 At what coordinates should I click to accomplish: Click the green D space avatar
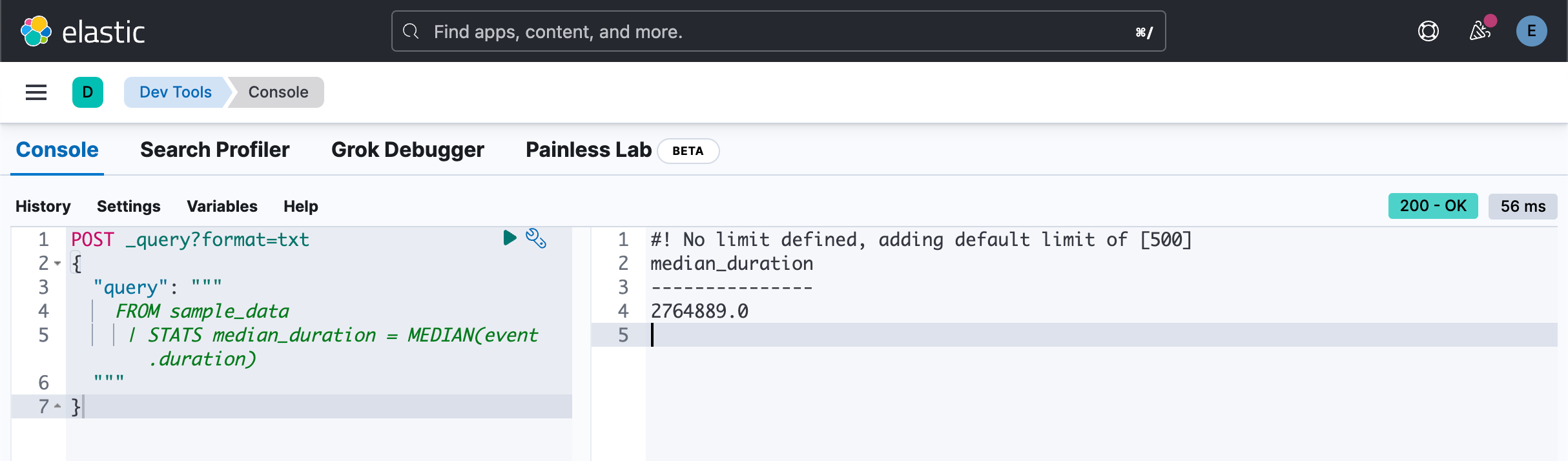(88, 92)
